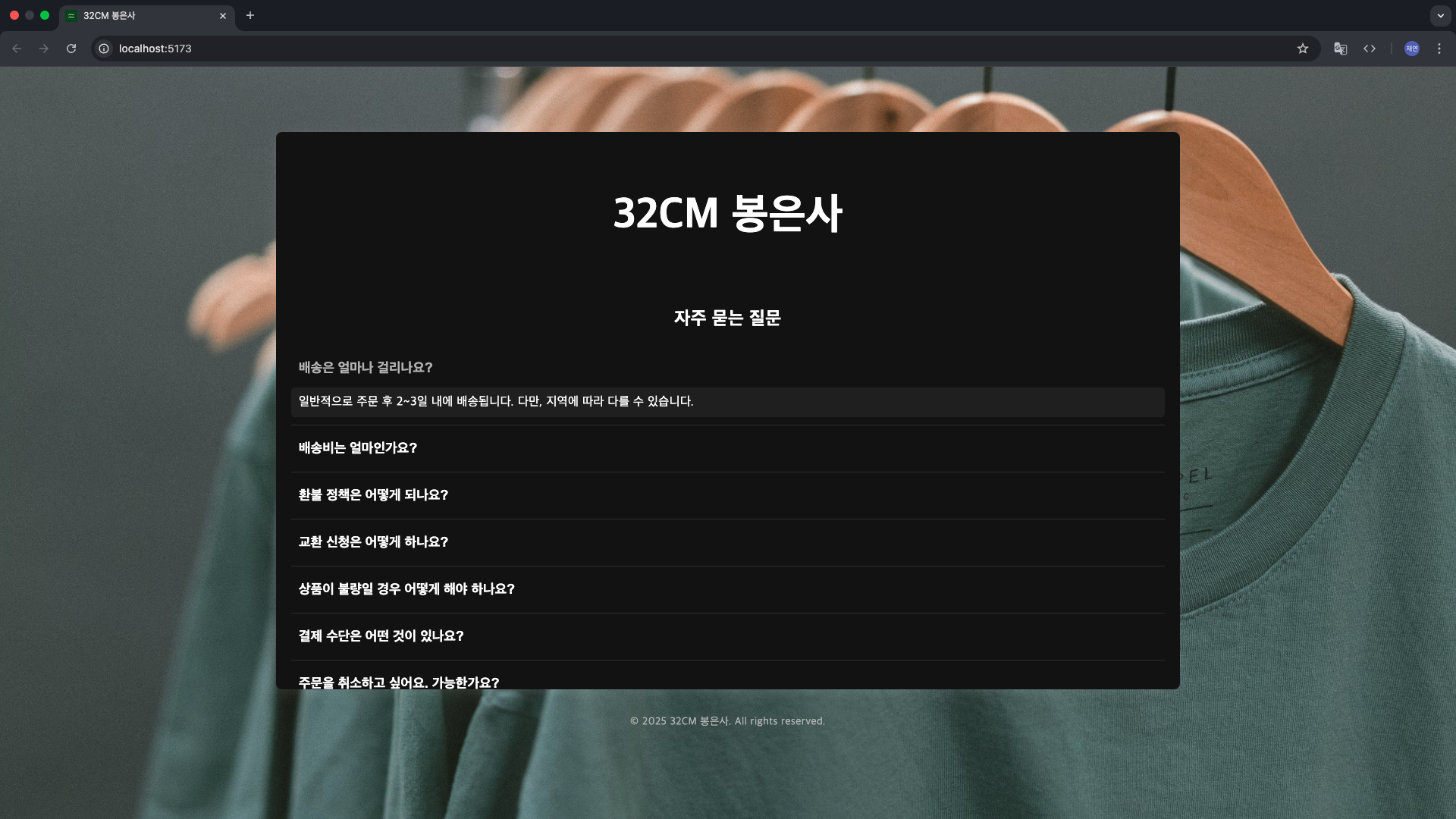Collapse the 배송은 얼마나 걸리나요? question
Screen dimensions: 1456x819
[x=728, y=367]
